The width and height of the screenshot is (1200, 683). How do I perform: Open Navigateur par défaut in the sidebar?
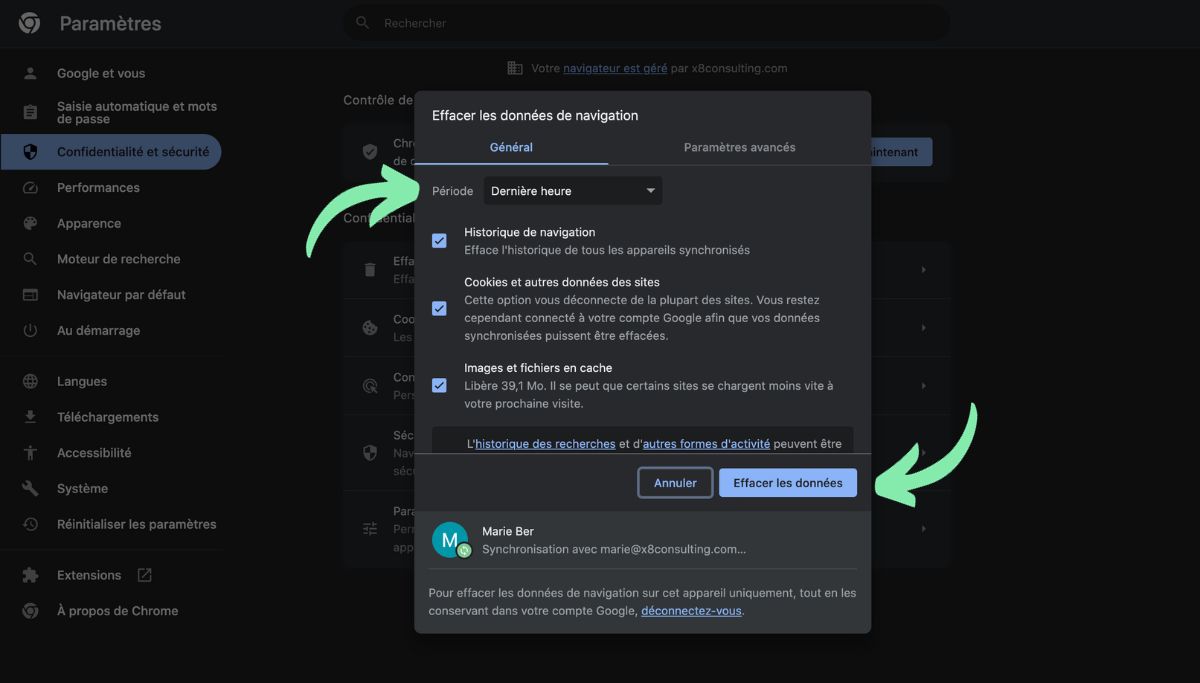pyautogui.click(x=121, y=295)
